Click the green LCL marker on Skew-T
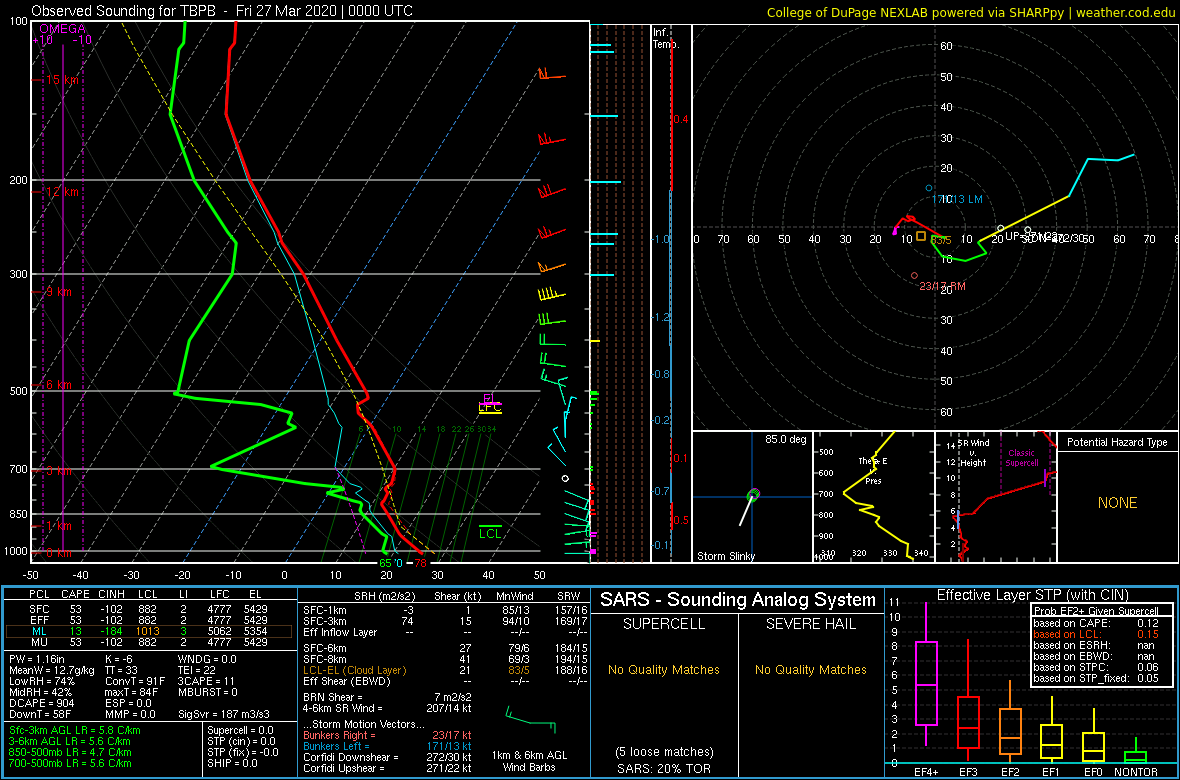This screenshot has height=780, width=1180. pyautogui.click(x=490, y=533)
